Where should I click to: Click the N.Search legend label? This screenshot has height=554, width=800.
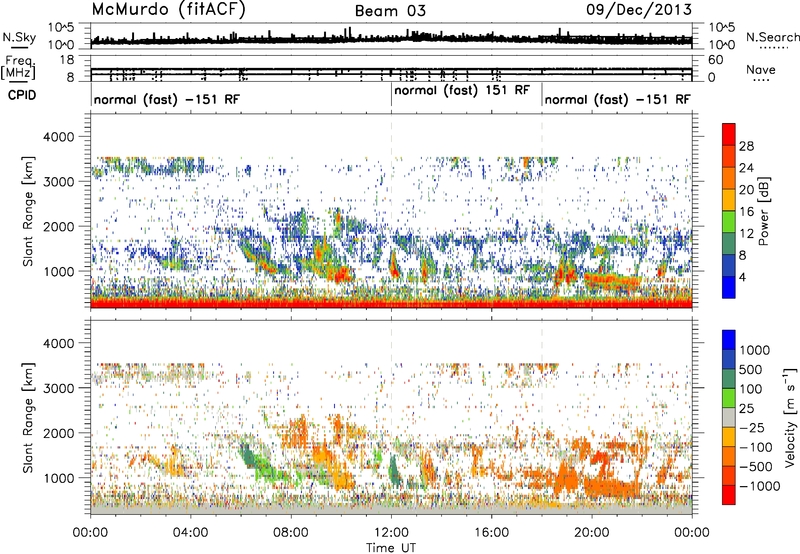[772, 37]
